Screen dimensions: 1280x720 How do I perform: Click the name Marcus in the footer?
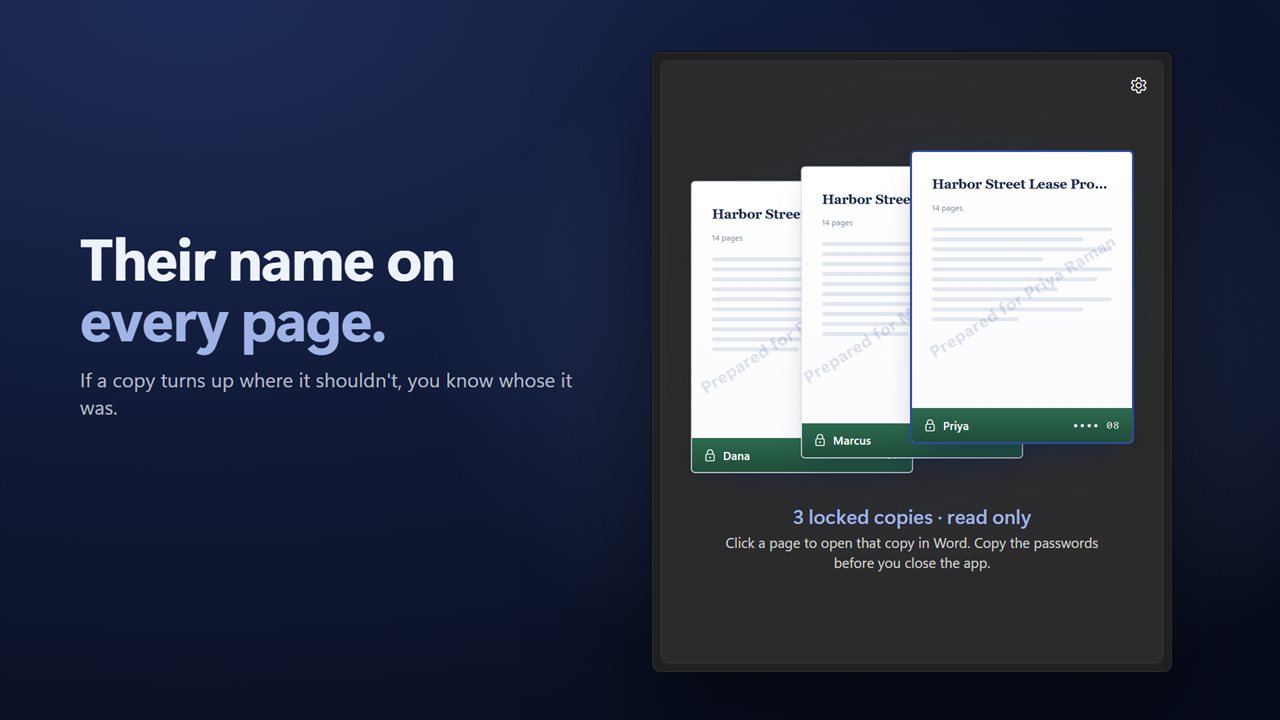[852, 441]
